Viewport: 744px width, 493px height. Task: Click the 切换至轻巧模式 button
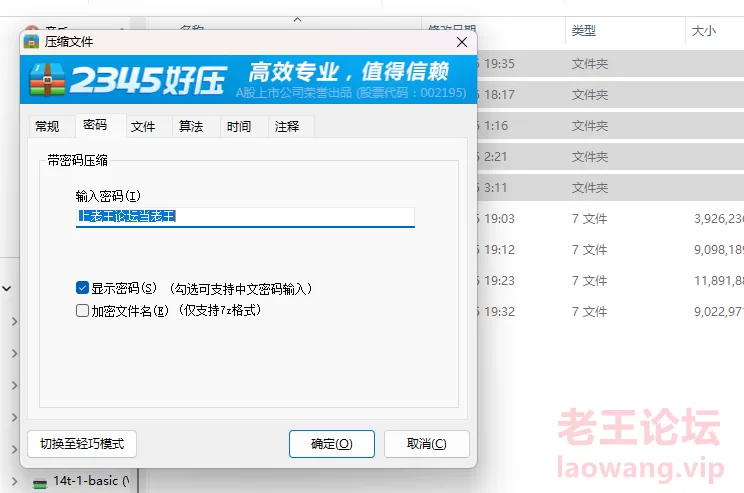82,444
